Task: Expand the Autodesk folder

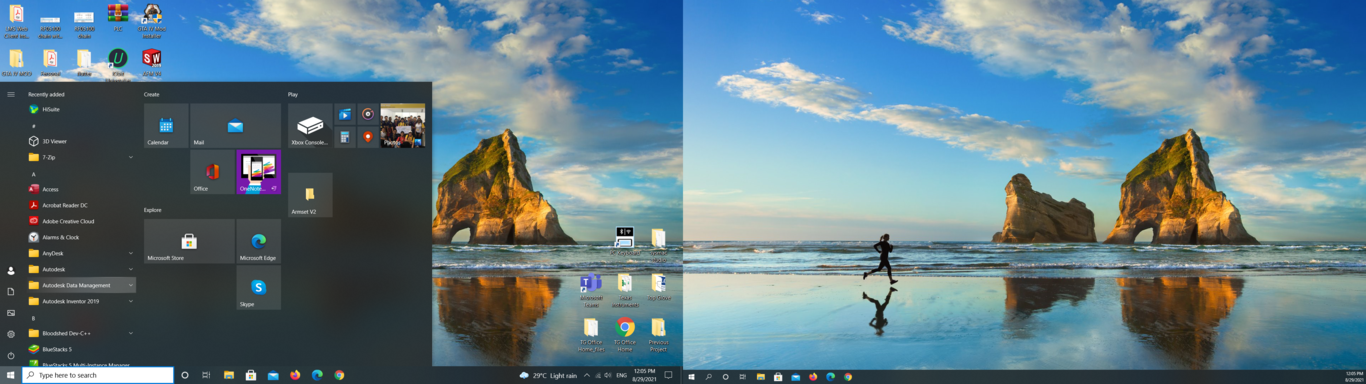Action: tap(80, 269)
